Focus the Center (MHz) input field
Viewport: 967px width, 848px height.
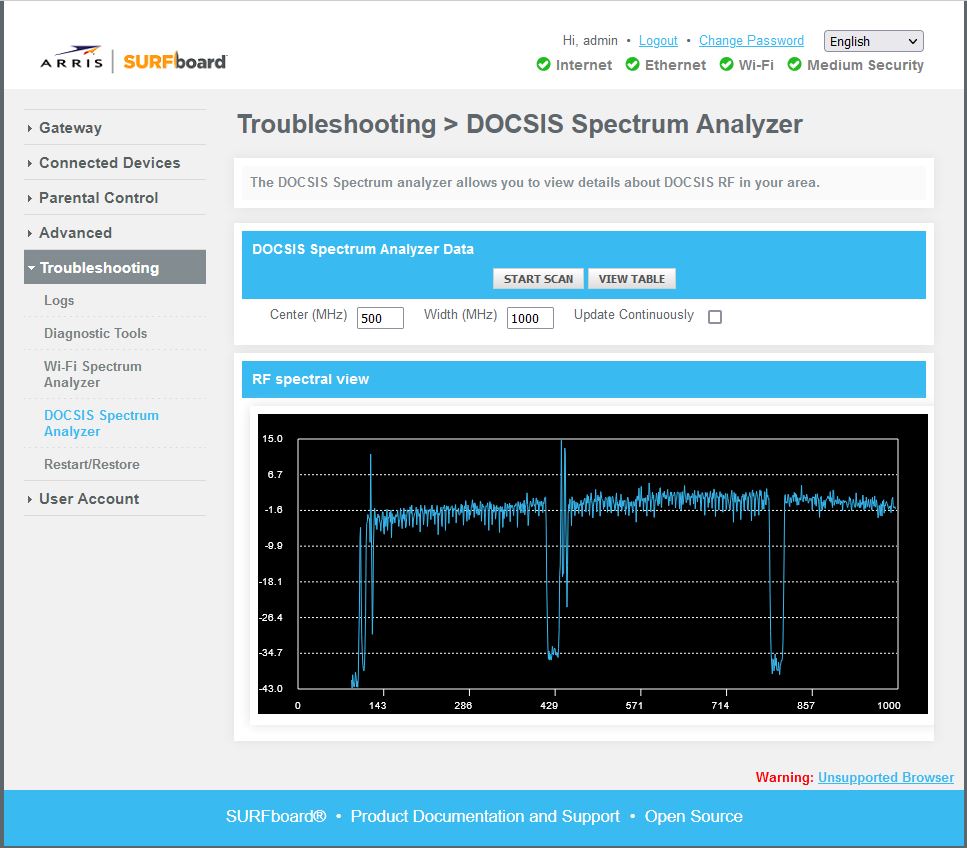(x=381, y=318)
